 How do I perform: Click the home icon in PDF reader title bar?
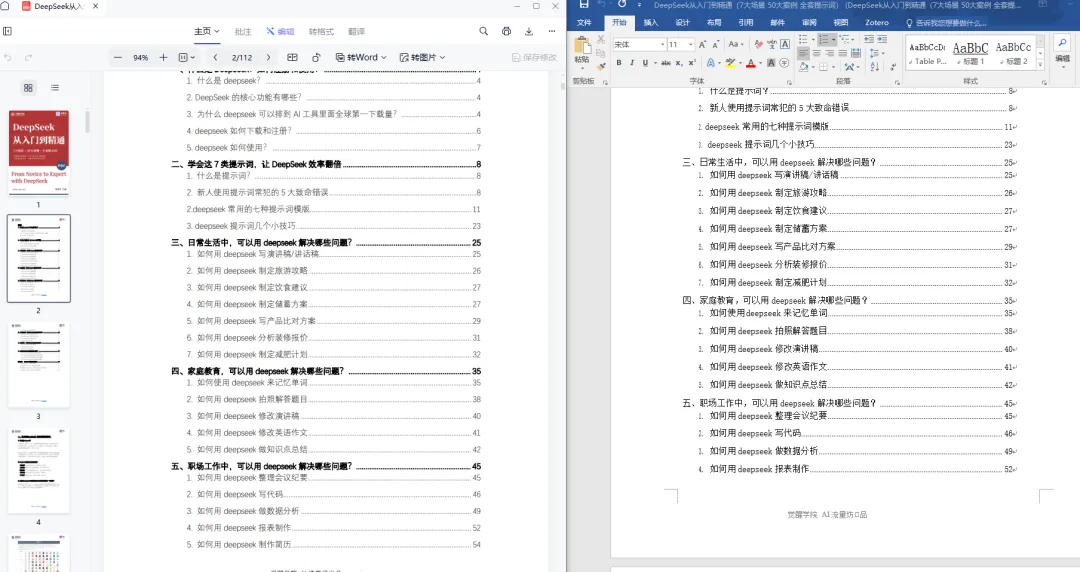(5, 6)
